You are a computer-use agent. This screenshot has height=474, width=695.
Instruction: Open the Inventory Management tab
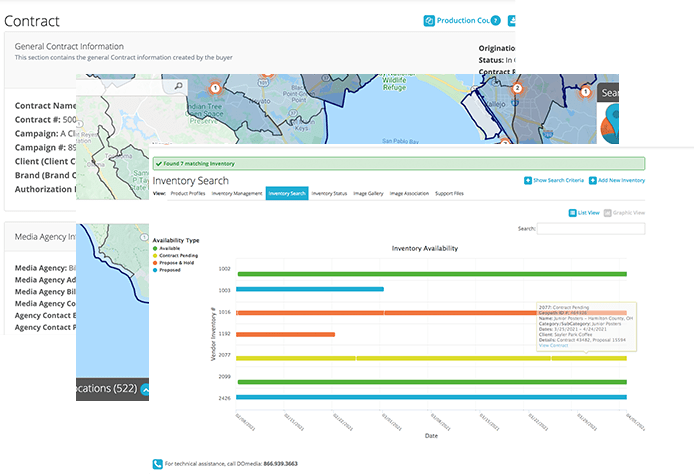pos(237,193)
